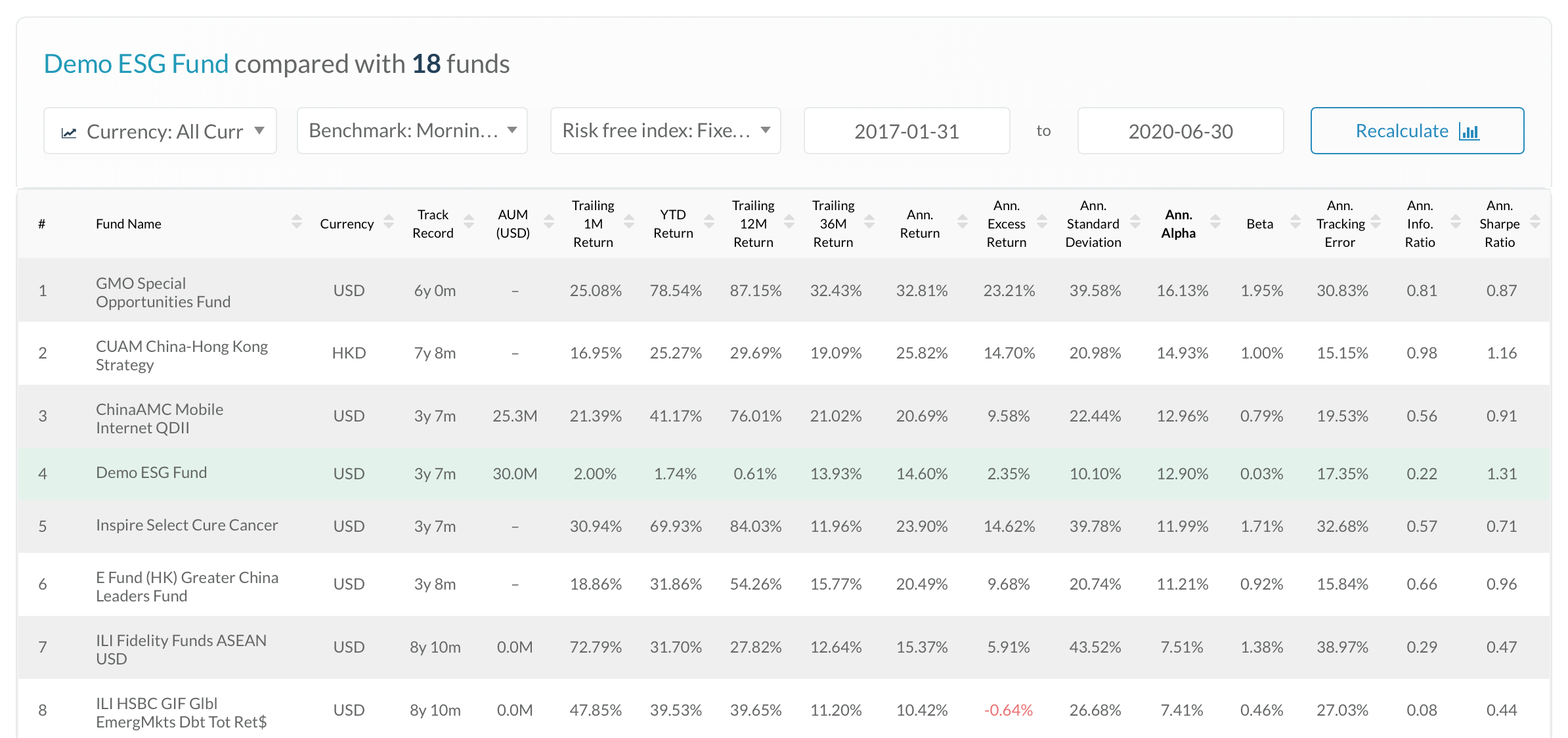Select the GMO Special Opportunities Fund row

[x=163, y=292]
